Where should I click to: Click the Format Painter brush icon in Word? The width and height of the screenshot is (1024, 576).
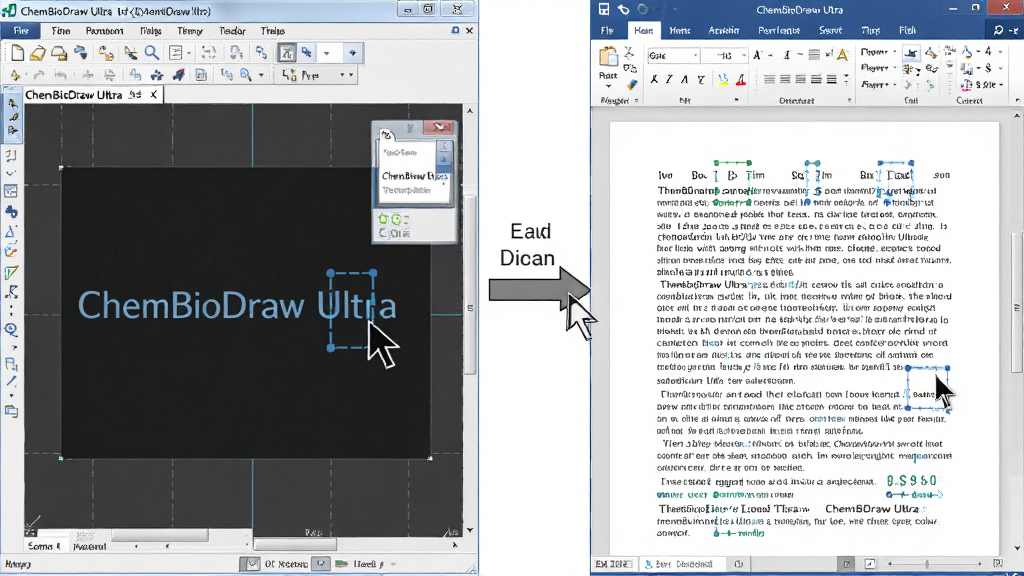coord(631,84)
